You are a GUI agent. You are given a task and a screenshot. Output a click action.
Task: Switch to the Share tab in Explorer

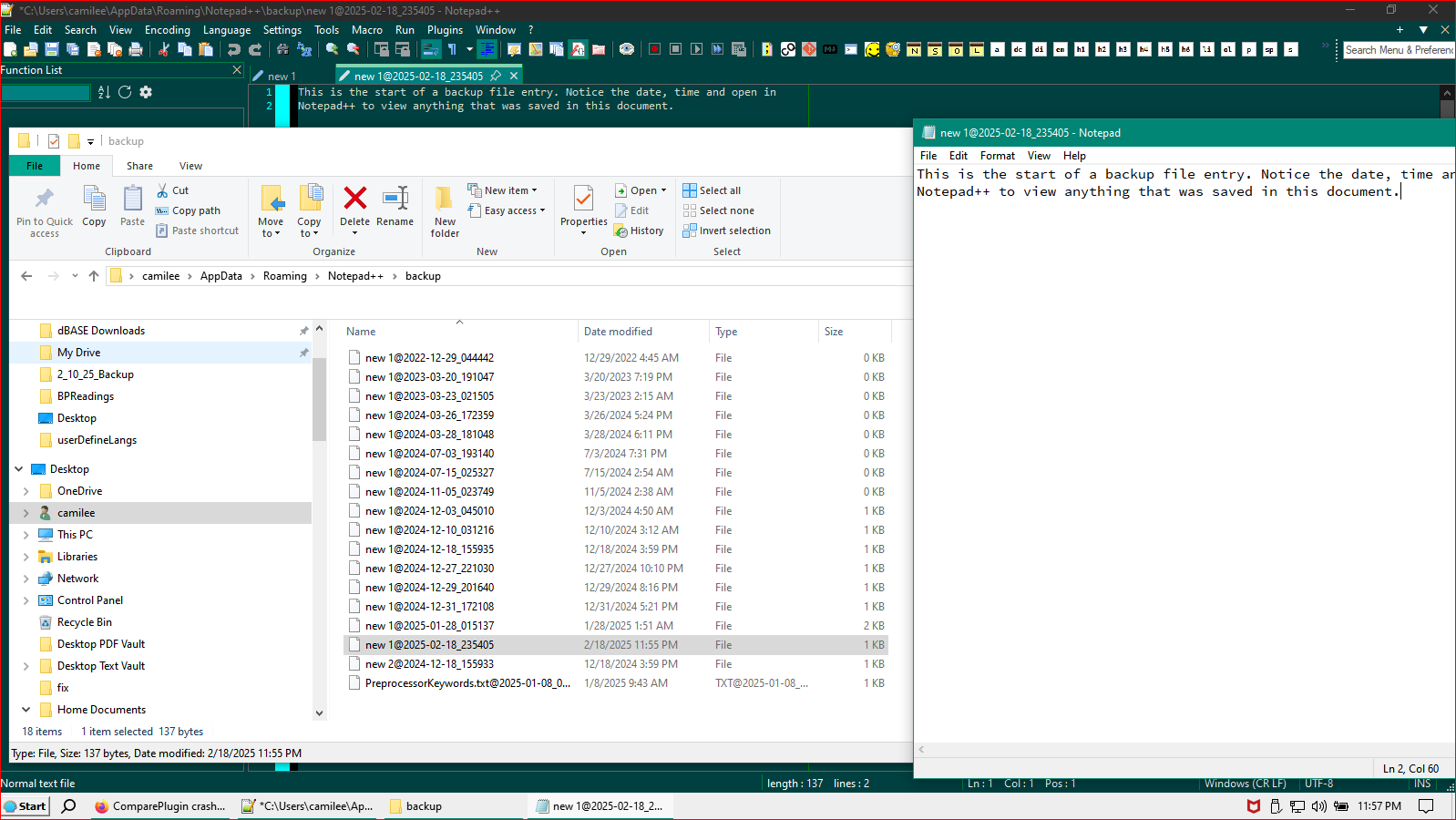point(139,166)
